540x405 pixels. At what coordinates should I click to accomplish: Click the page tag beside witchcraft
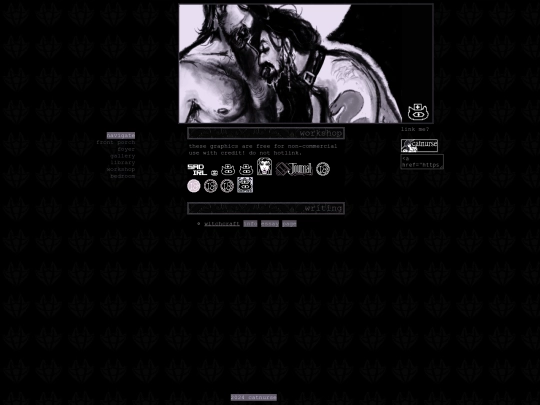[x=289, y=224]
